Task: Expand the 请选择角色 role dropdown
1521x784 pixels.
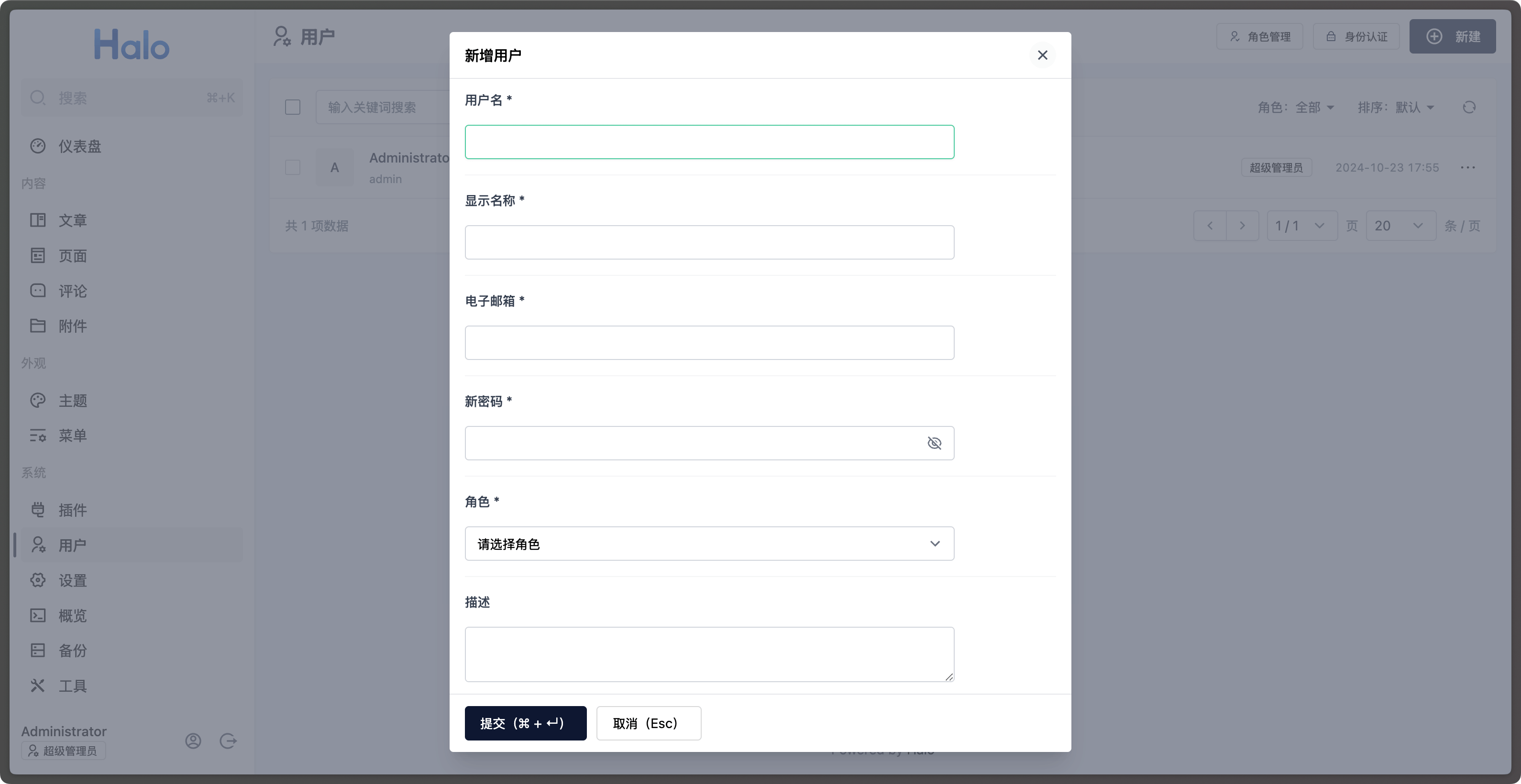Action: (709, 544)
